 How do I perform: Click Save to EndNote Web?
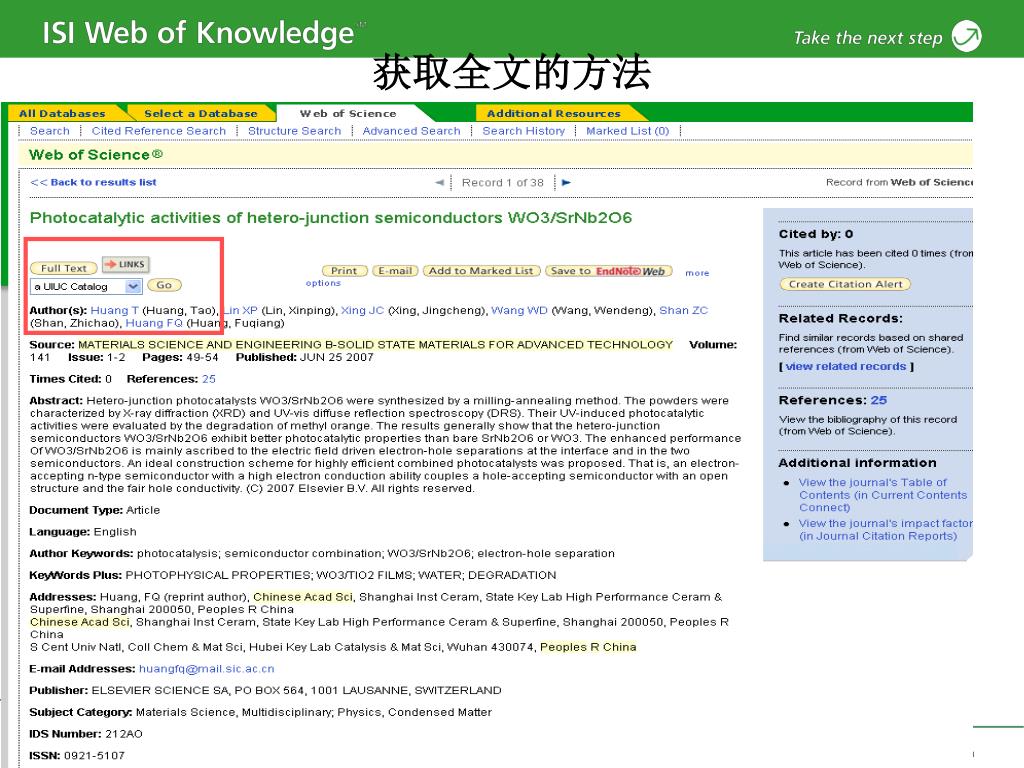(x=609, y=271)
